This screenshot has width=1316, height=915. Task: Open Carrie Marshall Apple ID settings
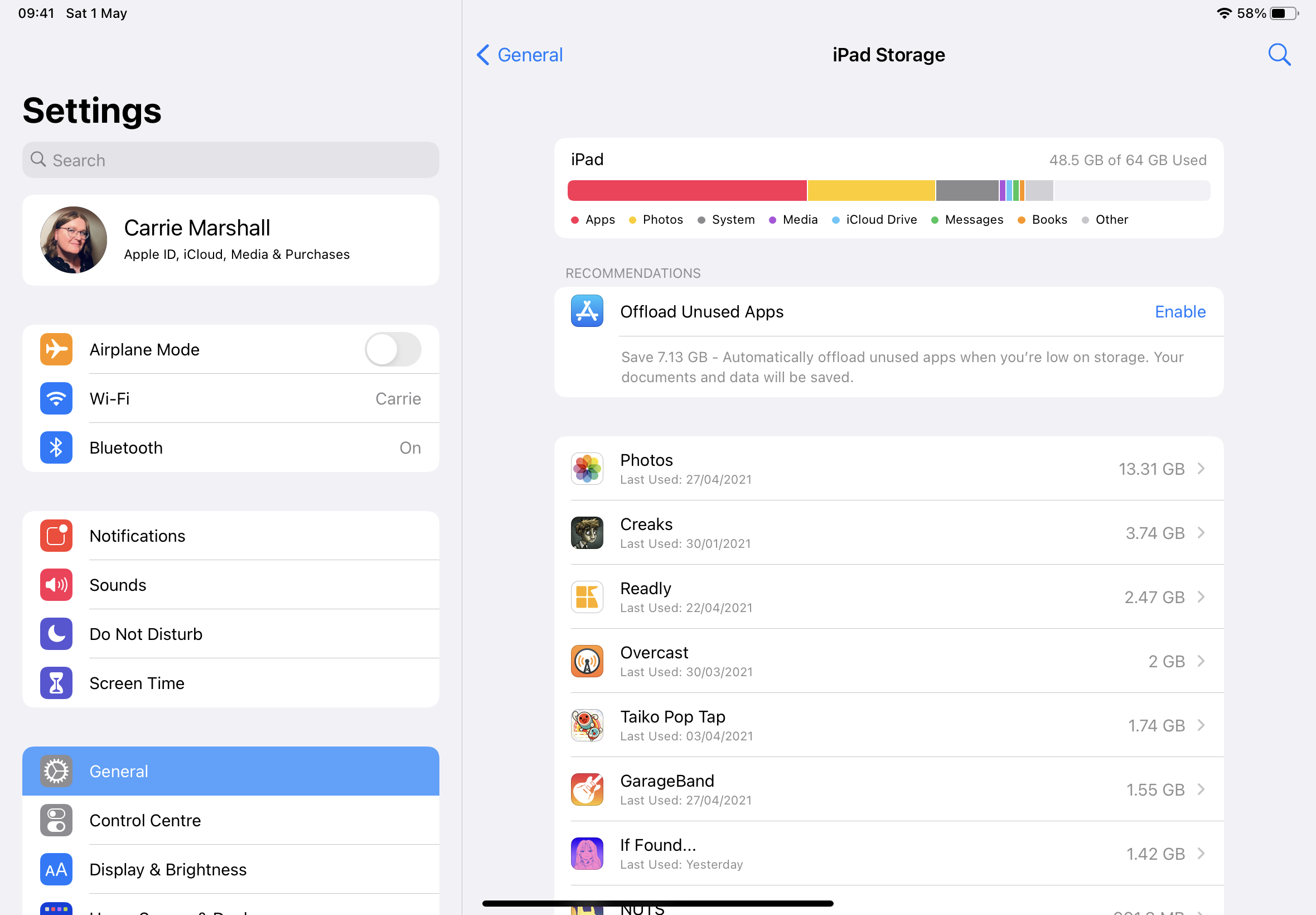pyautogui.click(x=230, y=238)
